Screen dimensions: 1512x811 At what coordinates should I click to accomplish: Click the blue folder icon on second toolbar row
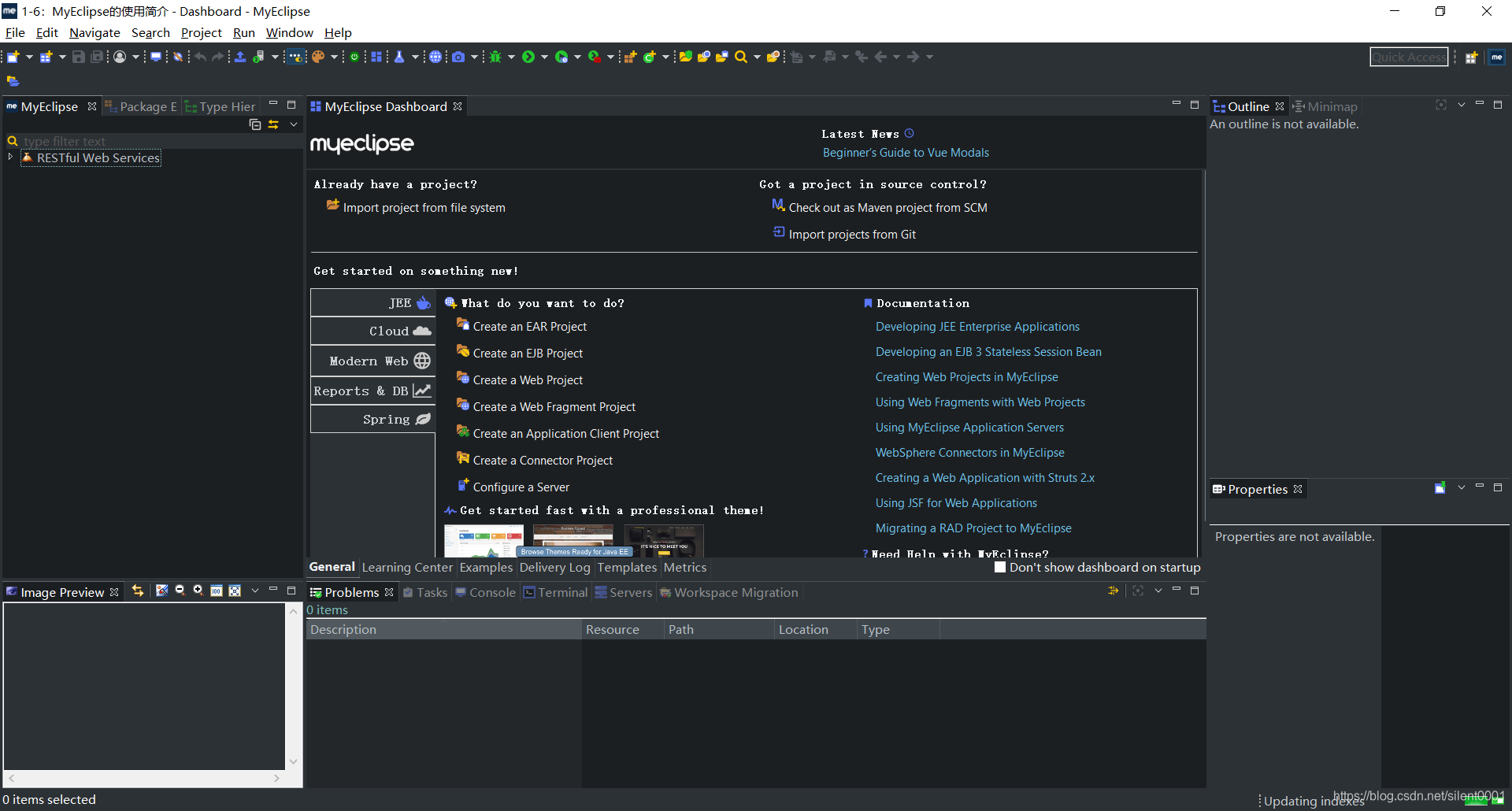13,80
